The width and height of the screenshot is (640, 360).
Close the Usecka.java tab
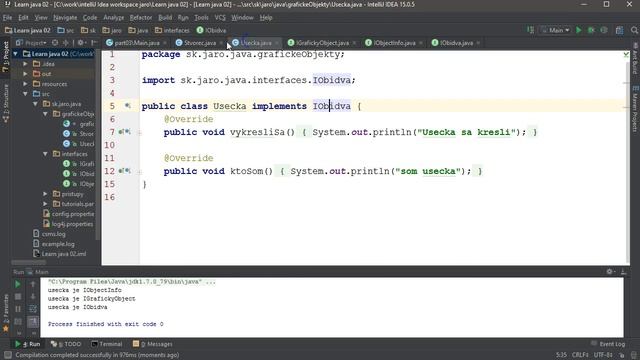coord(277,43)
